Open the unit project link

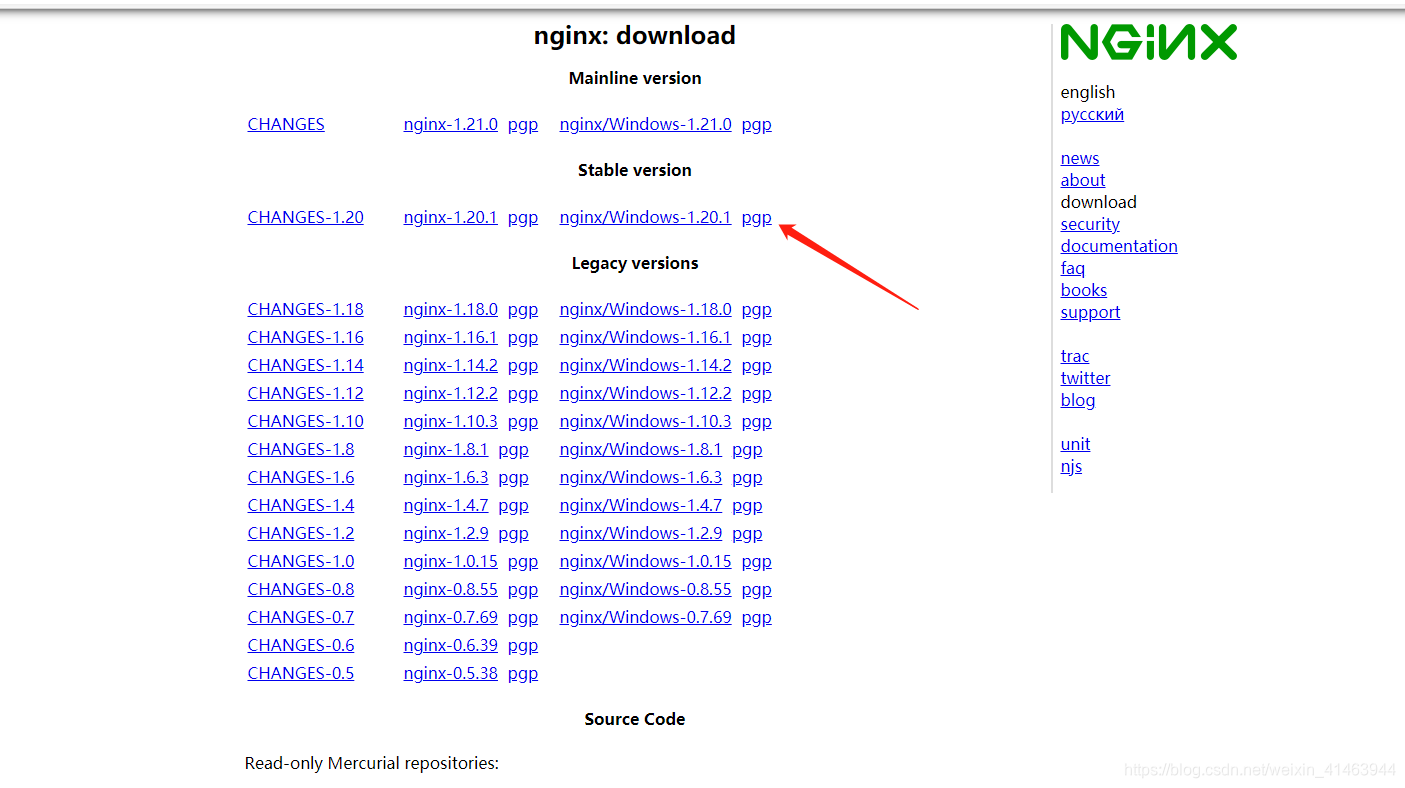[1075, 444]
